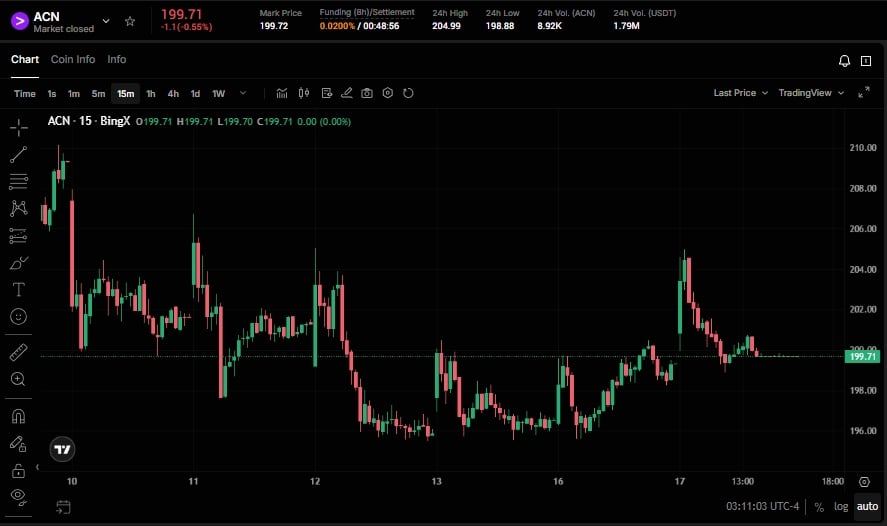The width and height of the screenshot is (887, 526).
Task: Open the TradingView chart type dropdown
Action: (810, 93)
